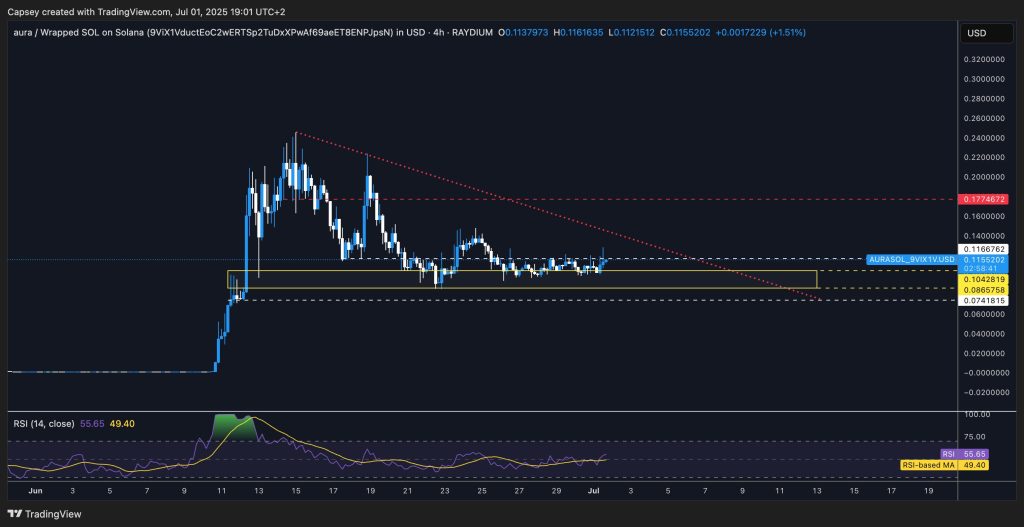
Task: Click the high value H0.1161635
Action: coord(579,31)
